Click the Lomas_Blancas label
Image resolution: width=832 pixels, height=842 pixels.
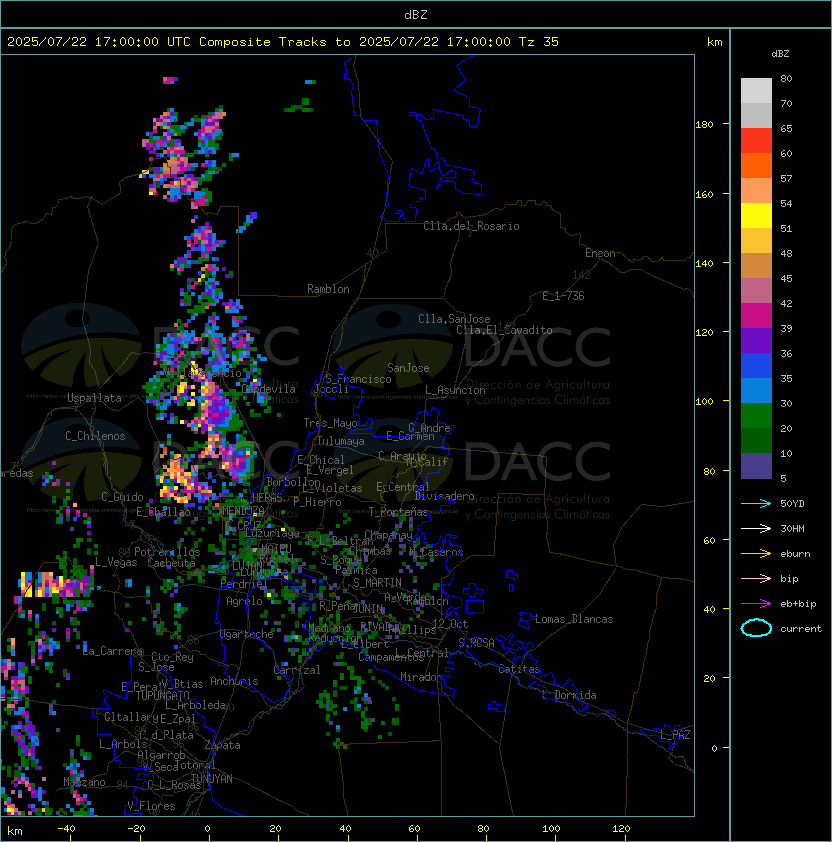coord(574,619)
